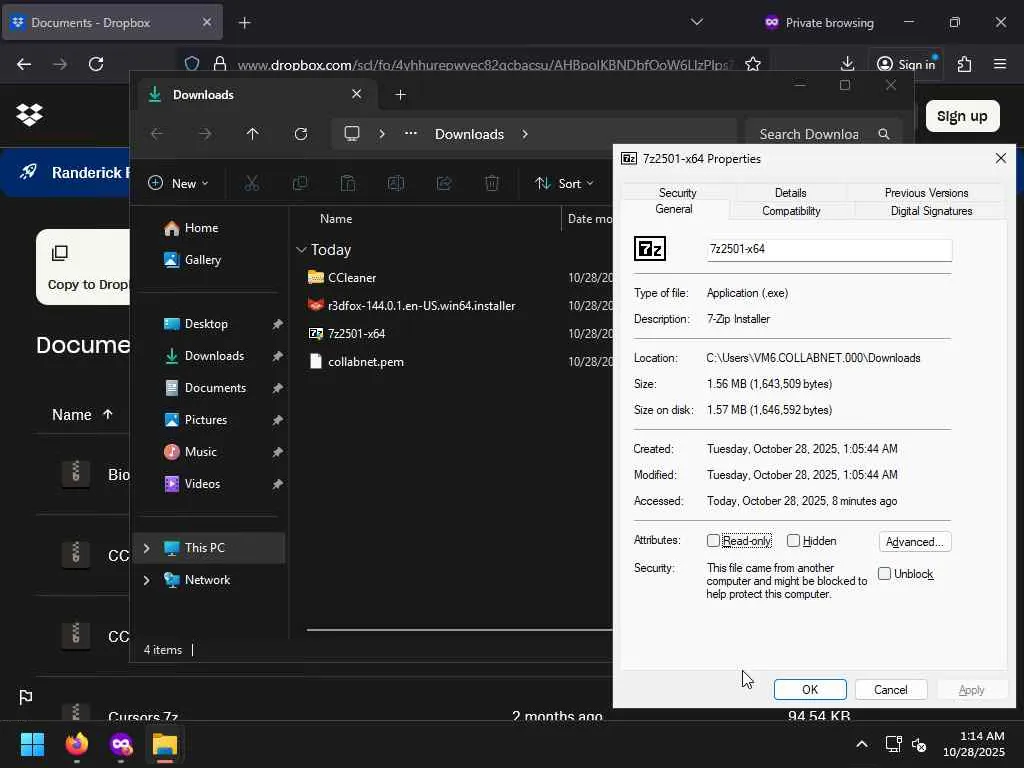Click chevron after Downloads in address bar
The width and height of the screenshot is (1024, 768).
pos(525,134)
